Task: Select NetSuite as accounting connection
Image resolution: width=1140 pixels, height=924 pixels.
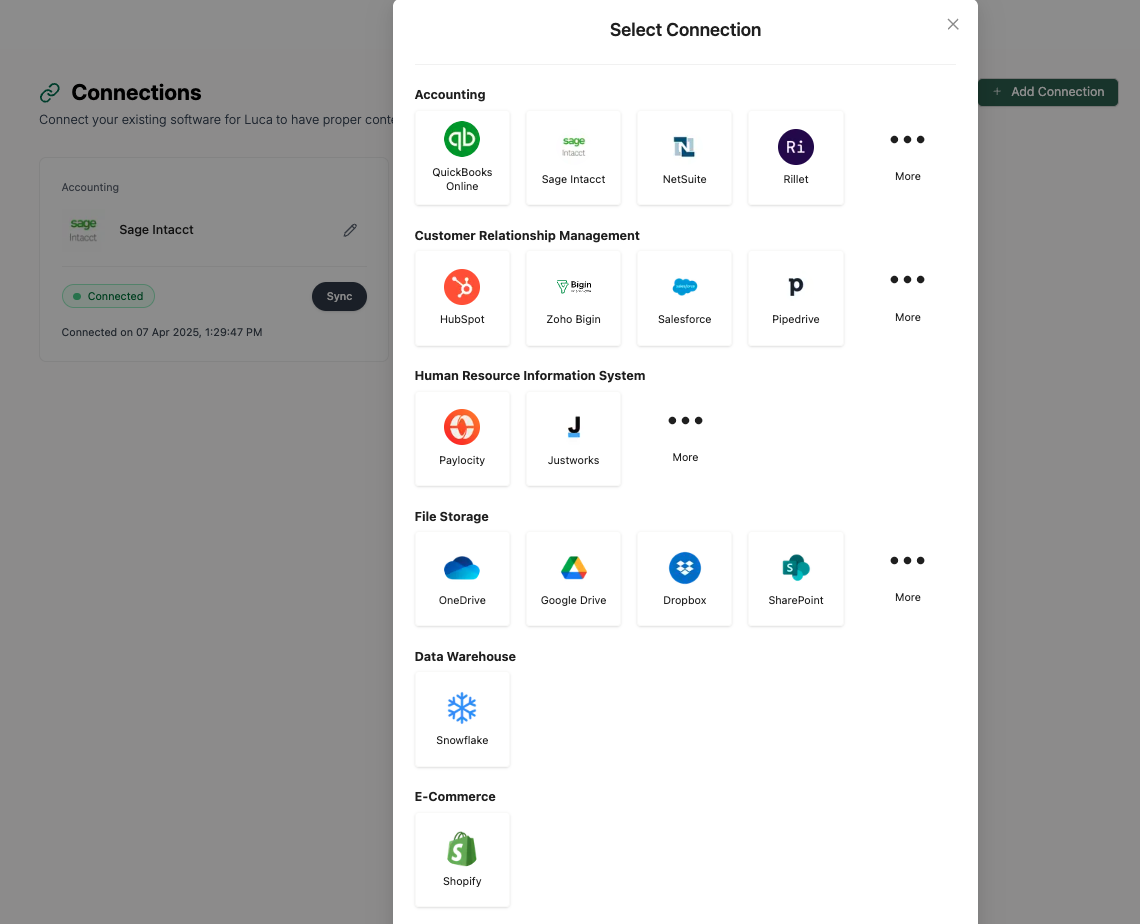Action: point(684,157)
